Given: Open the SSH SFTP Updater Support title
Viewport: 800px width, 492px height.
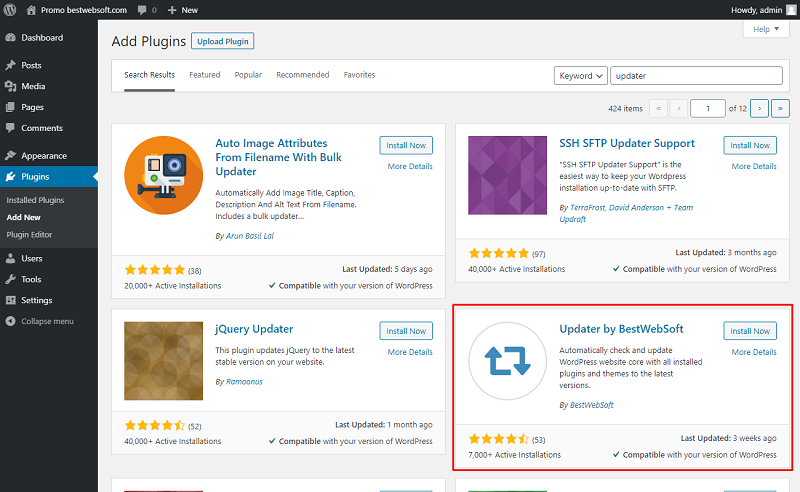Looking at the screenshot, I should (x=627, y=143).
